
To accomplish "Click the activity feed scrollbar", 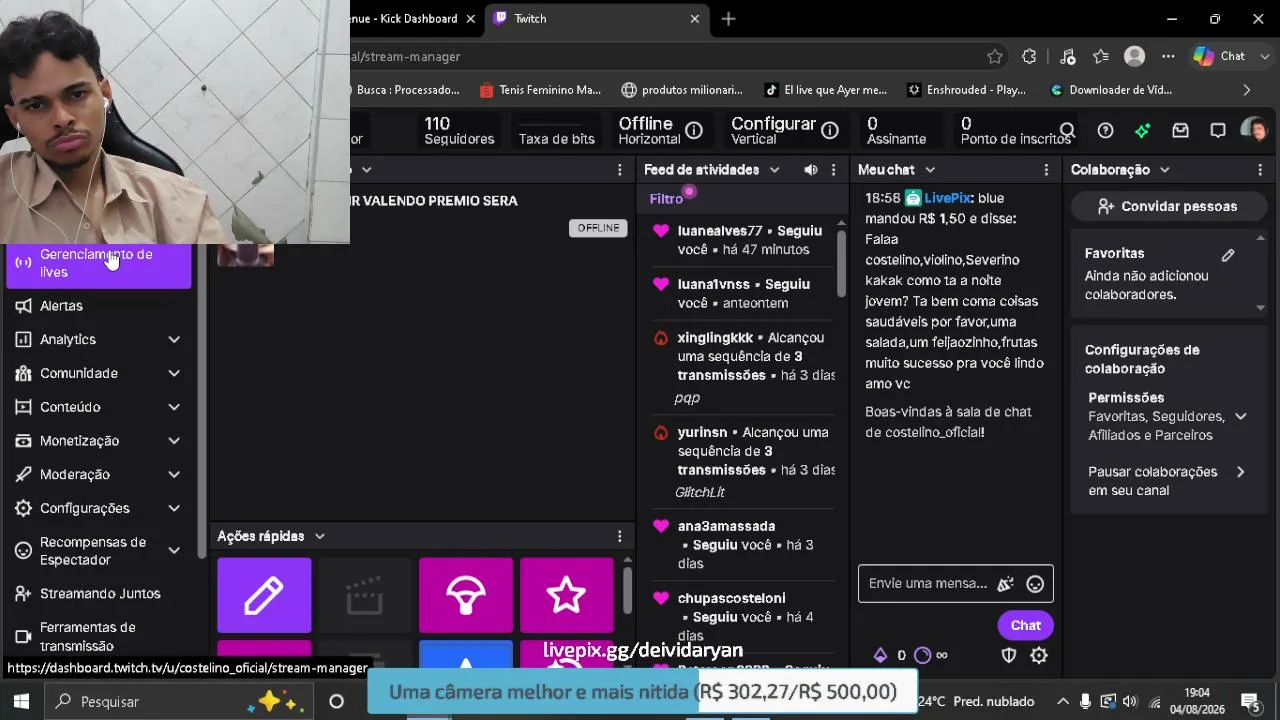I will [x=841, y=265].
